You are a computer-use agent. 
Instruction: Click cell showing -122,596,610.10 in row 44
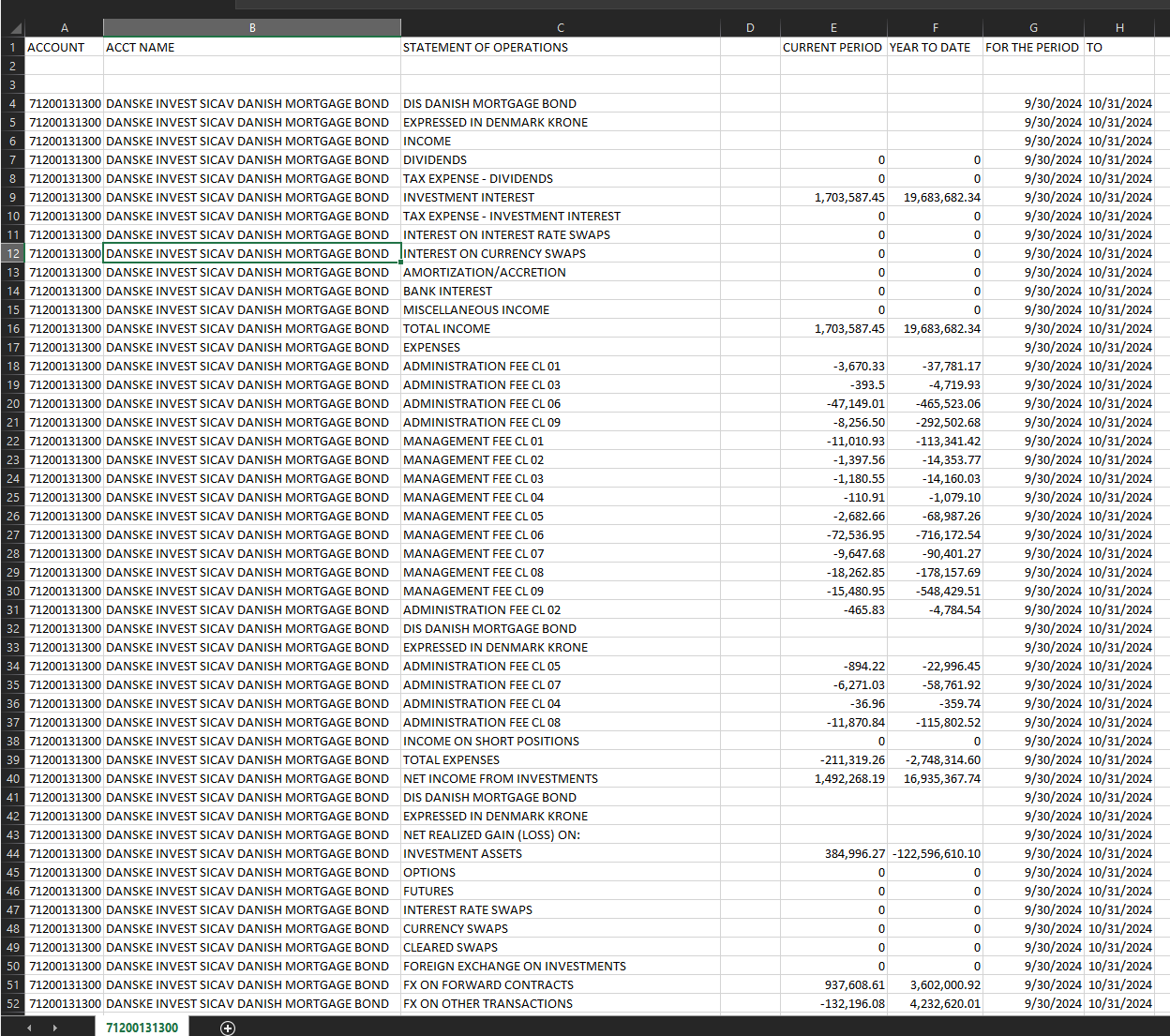pos(935,853)
